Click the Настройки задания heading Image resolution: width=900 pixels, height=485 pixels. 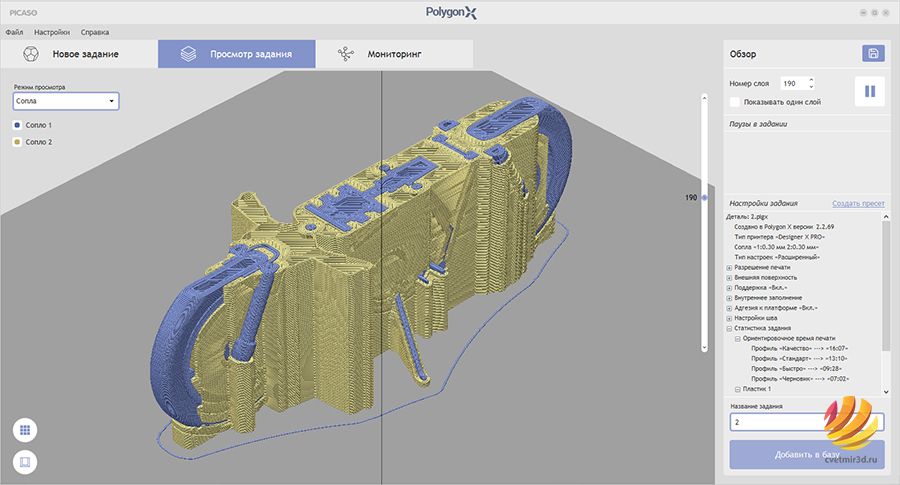pyautogui.click(x=763, y=203)
